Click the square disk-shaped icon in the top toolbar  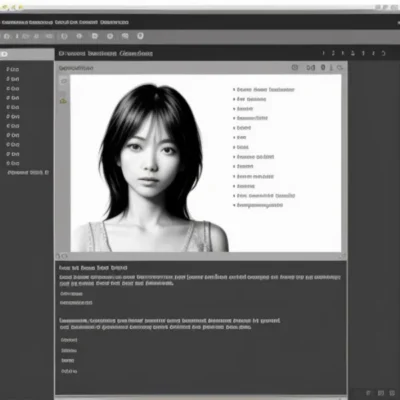95,36
